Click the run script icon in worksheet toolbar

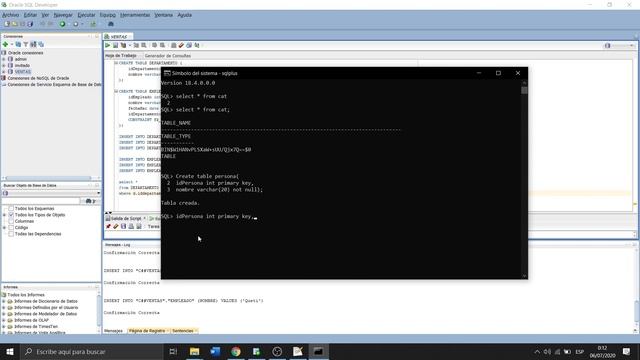tap(116, 45)
